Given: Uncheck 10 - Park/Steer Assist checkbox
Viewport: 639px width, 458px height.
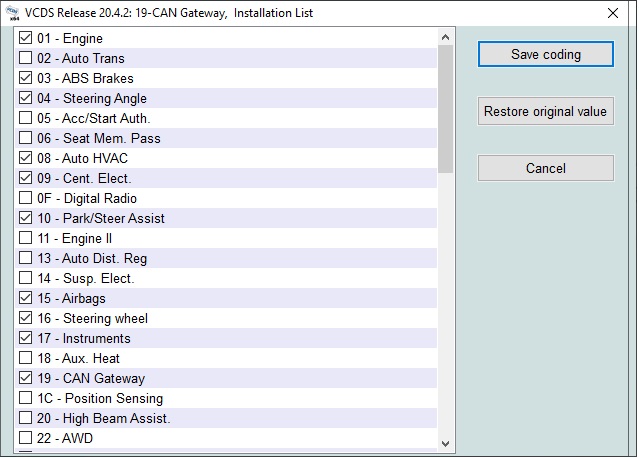Looking at the screenshot, I should 25,218.
